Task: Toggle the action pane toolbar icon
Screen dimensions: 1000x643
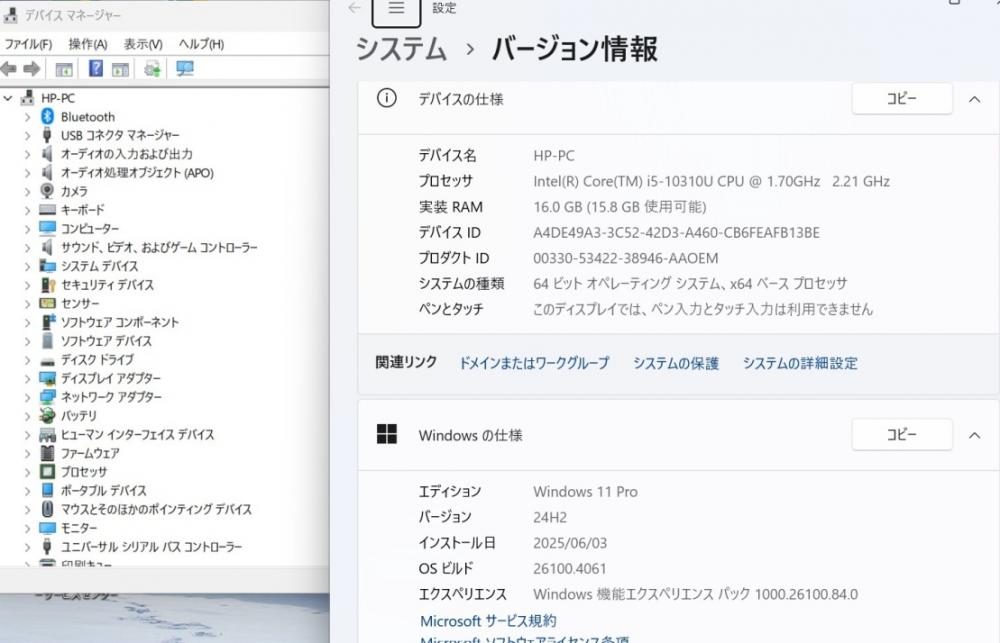Action: 120,69
